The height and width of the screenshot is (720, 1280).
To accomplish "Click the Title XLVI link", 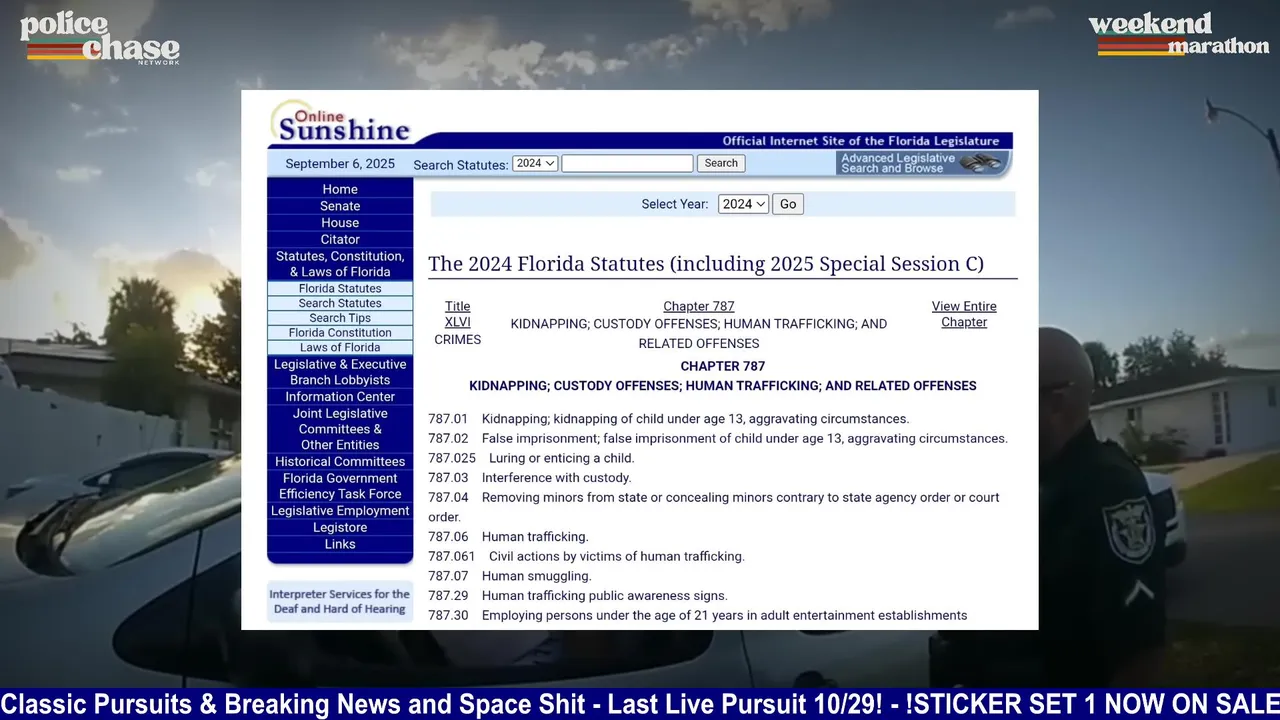I will 458,314.
